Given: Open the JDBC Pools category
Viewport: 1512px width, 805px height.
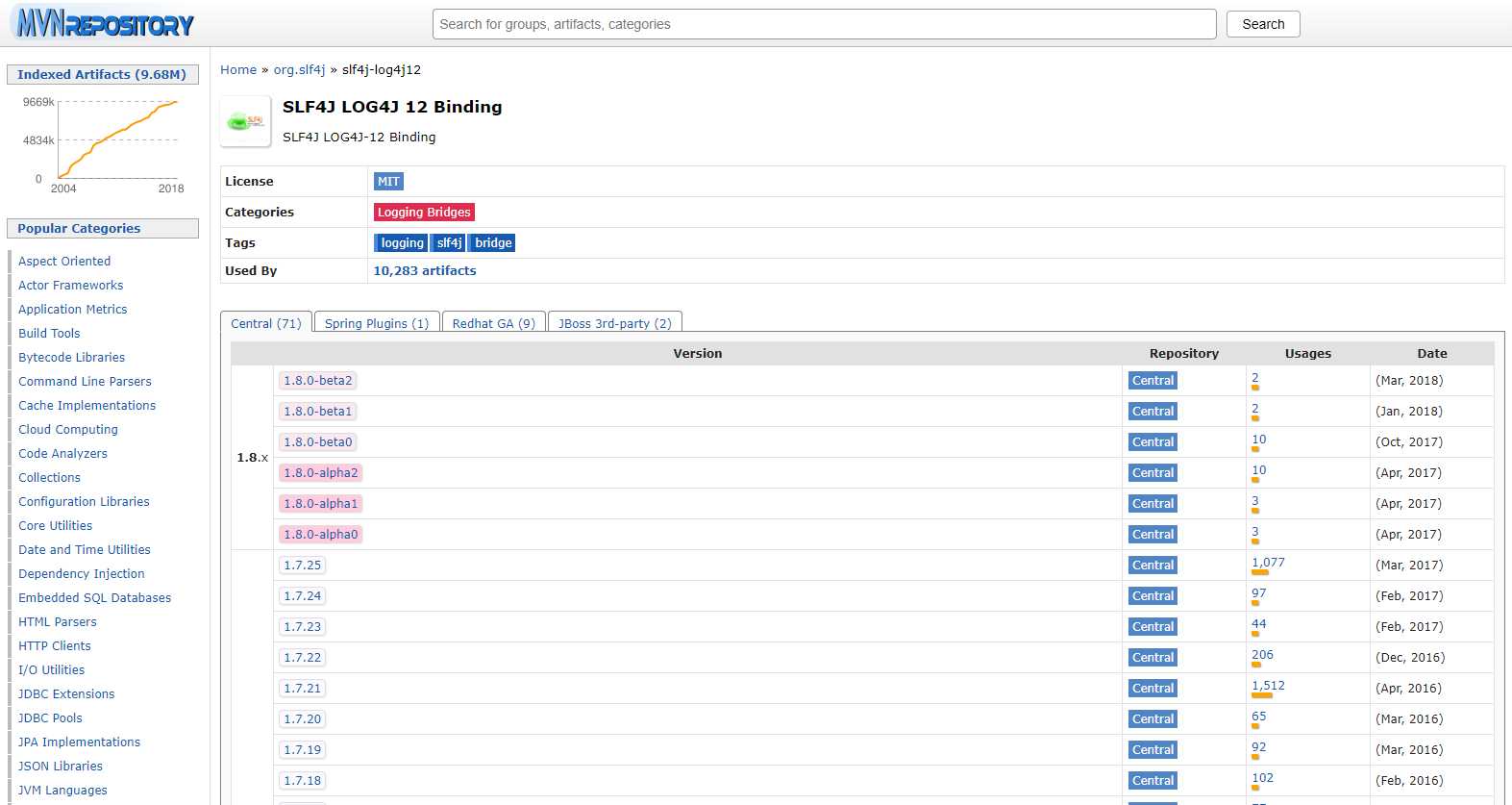Looking at the screenshot, I should (50, 718).
